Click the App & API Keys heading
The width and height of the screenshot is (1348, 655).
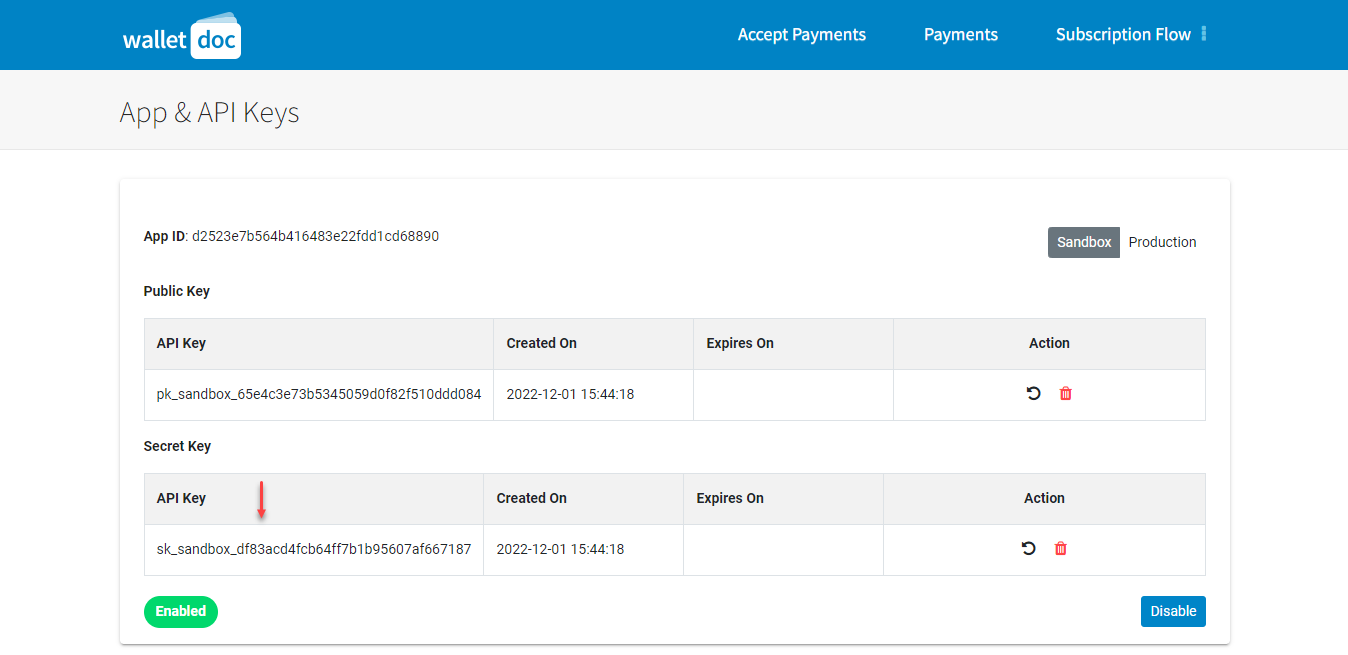click(210, 112)
